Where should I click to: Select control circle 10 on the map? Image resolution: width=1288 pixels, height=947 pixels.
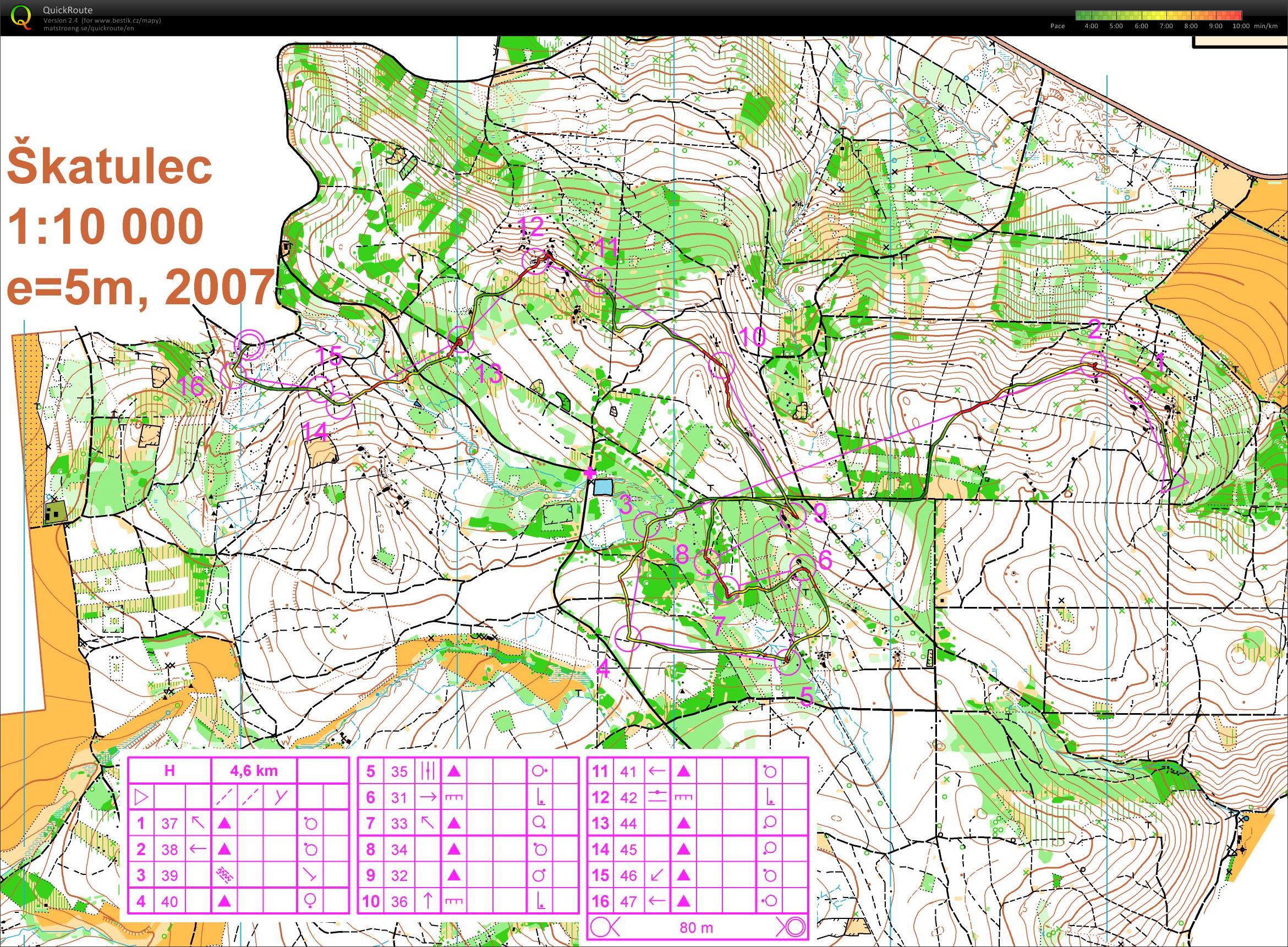click(x=722, y=365)
